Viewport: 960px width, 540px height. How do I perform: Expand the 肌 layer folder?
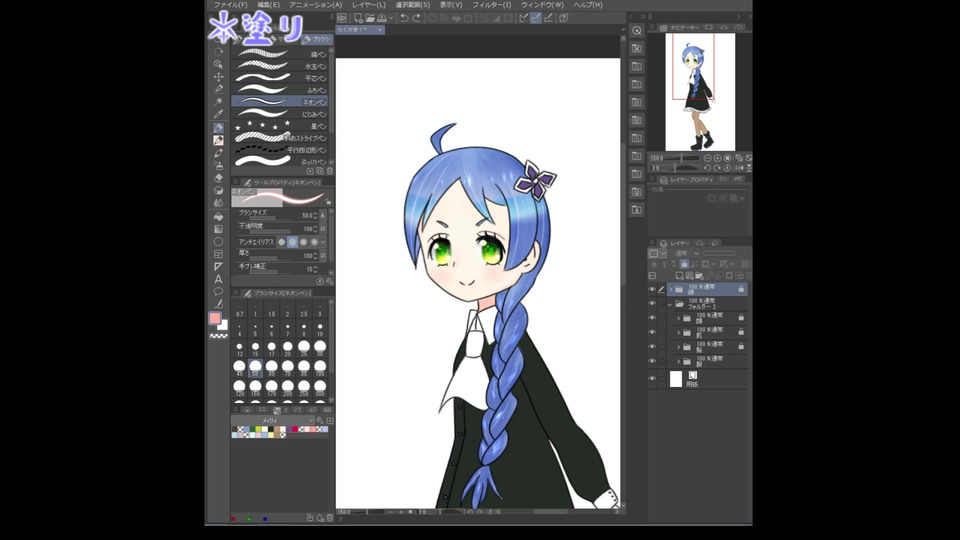pos(678,332)
